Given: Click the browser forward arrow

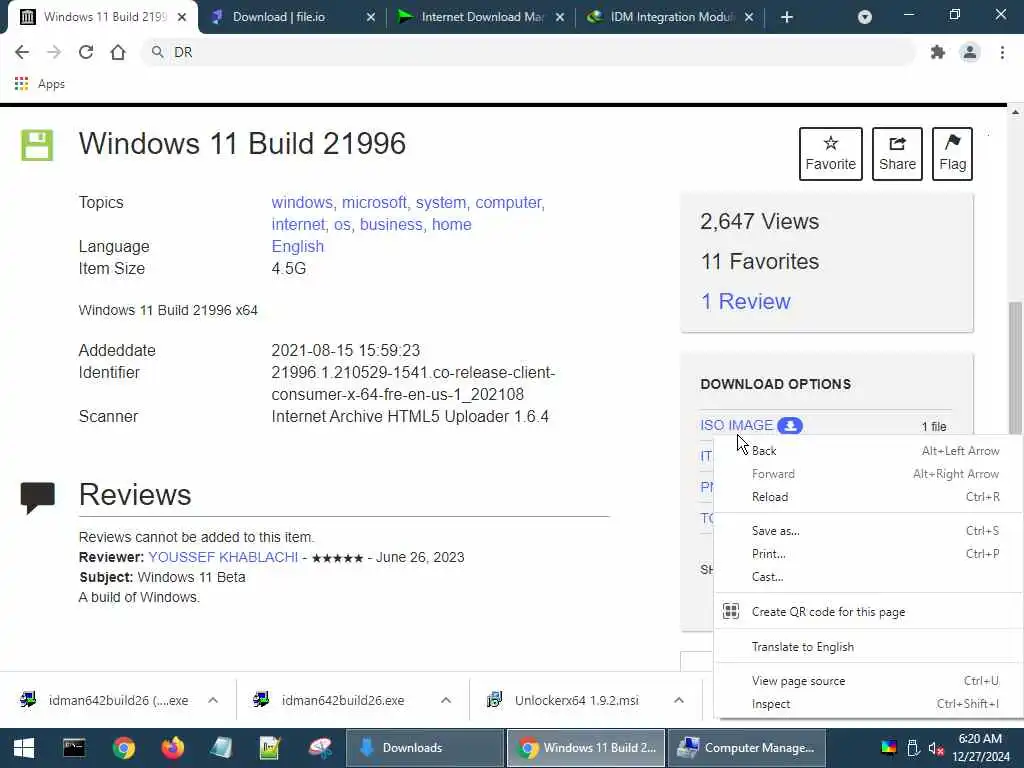Looking at the screenshot, I should (54, 52).
